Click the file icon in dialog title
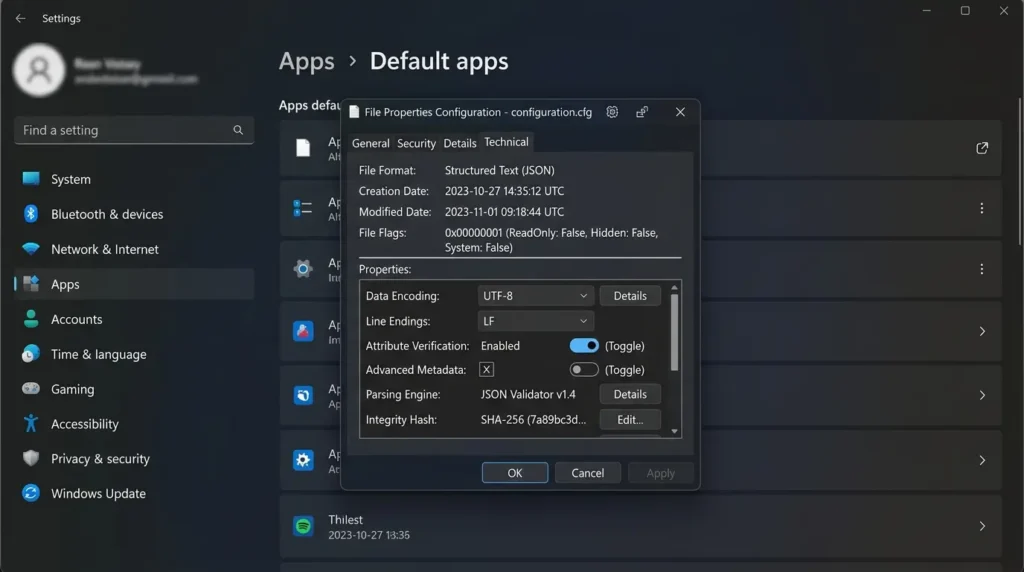Image resolution: width=1024 pixels, height=572 pixels. click(x=354, y=112)
